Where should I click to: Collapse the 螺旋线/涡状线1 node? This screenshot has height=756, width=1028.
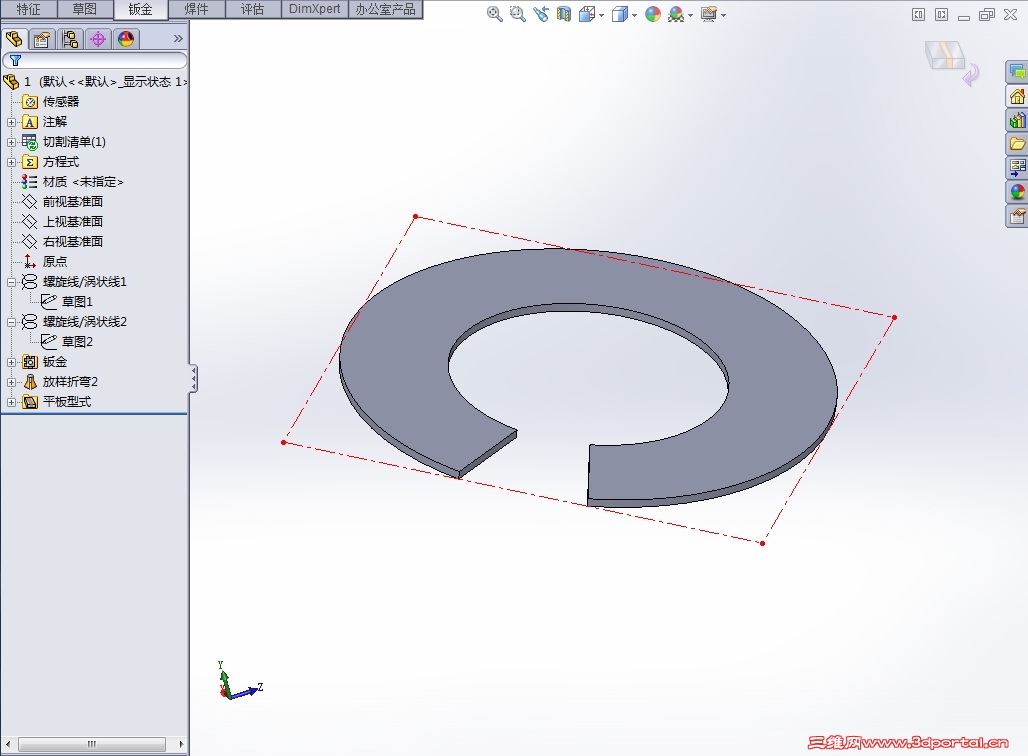pos(11,283)
